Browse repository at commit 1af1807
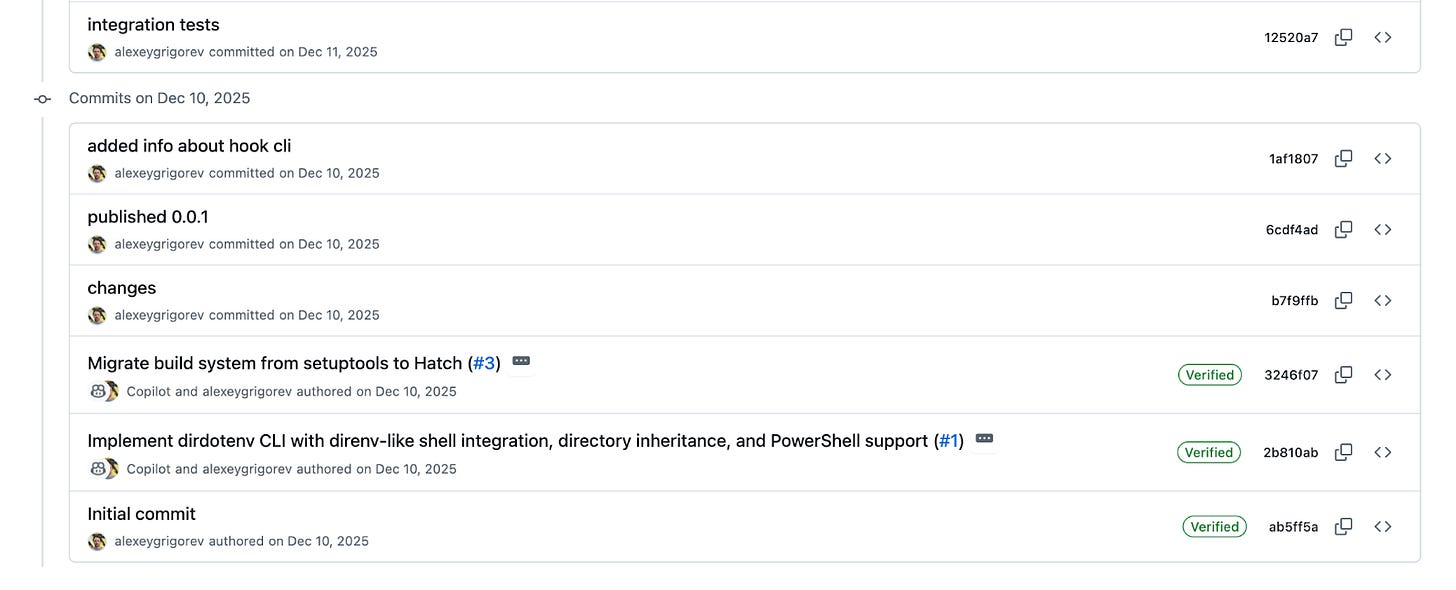This screenshot has width=1456, height=590. point(1383,158)
